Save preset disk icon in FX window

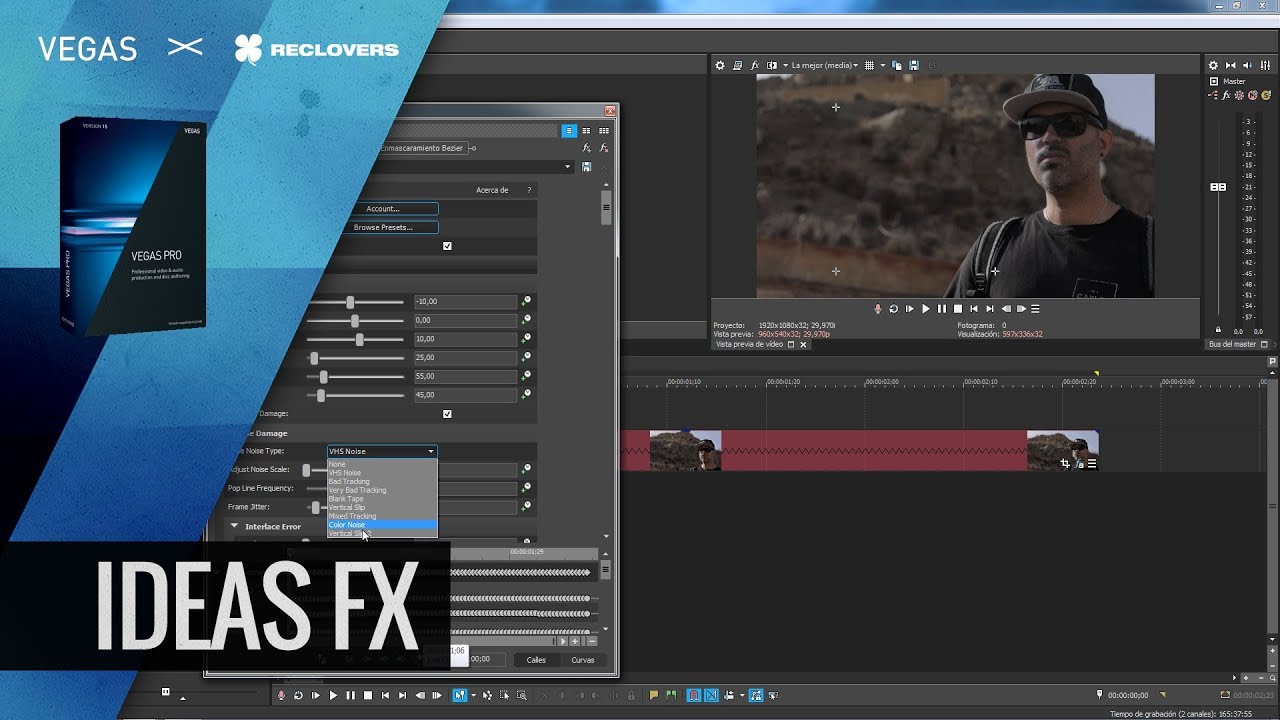(587, 167)
